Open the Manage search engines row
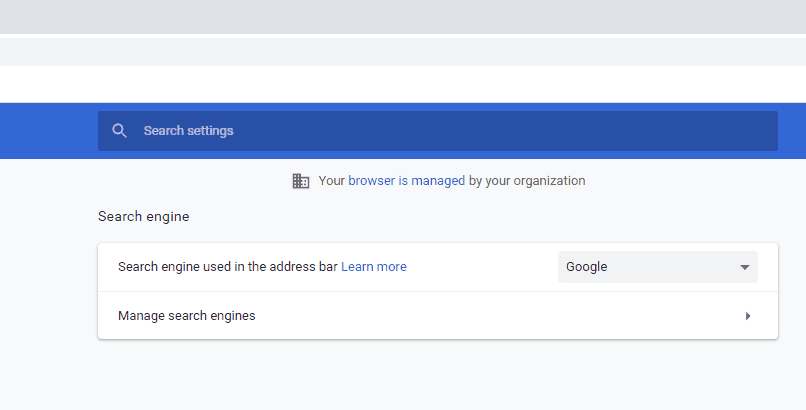The image size is (806, 410). click(x=438, y=315)
